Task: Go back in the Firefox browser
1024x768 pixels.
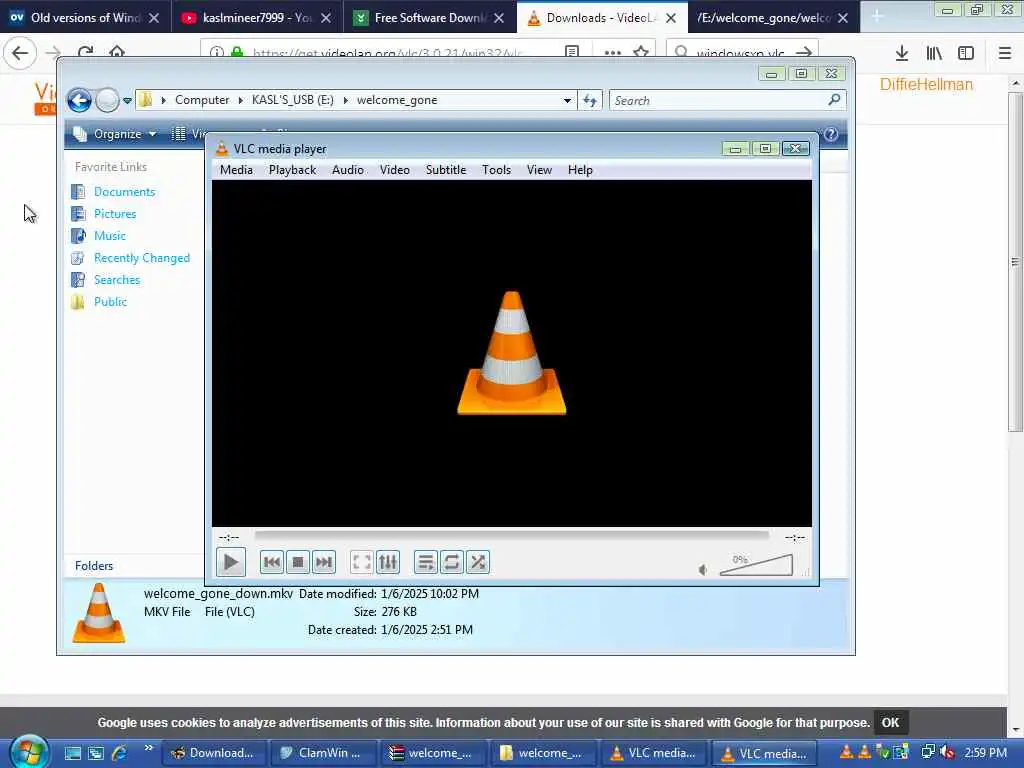Action: pyautogui.click(x=20, y=53)
